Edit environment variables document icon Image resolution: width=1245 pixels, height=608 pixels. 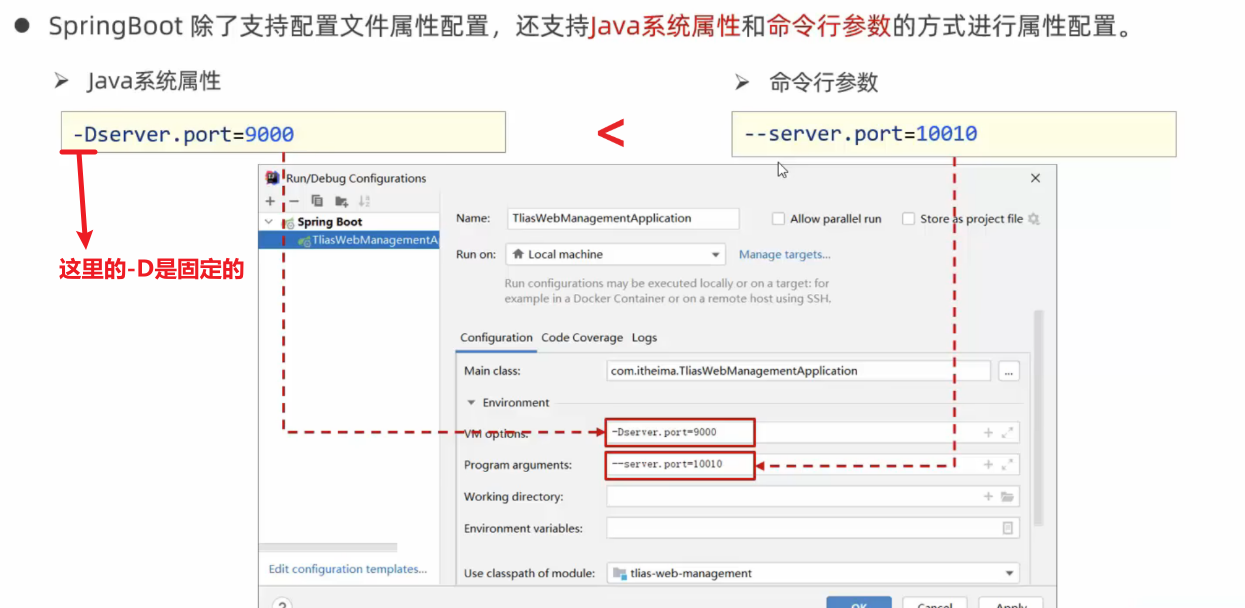coord(1008,528)
